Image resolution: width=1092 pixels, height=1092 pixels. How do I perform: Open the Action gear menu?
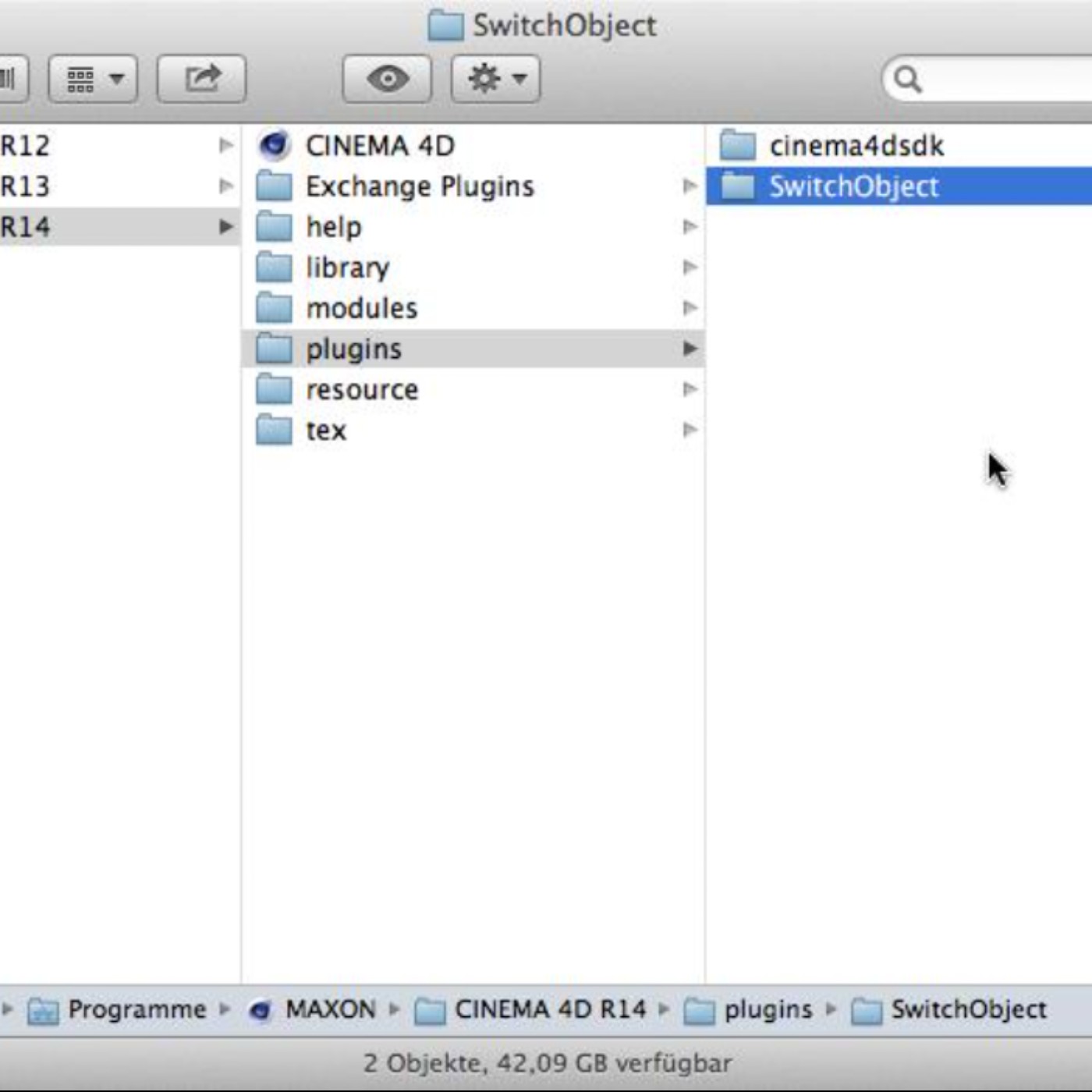pyautogui.click(x=495, y=79)
